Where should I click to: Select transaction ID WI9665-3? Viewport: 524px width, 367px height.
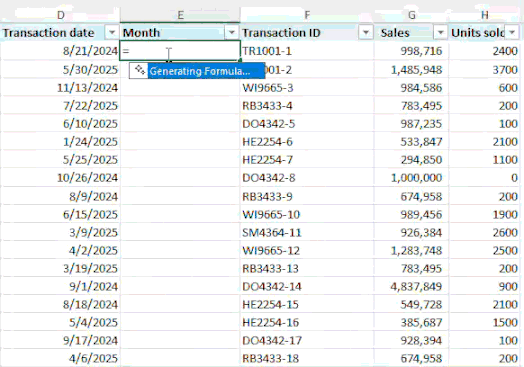(307, 88)
